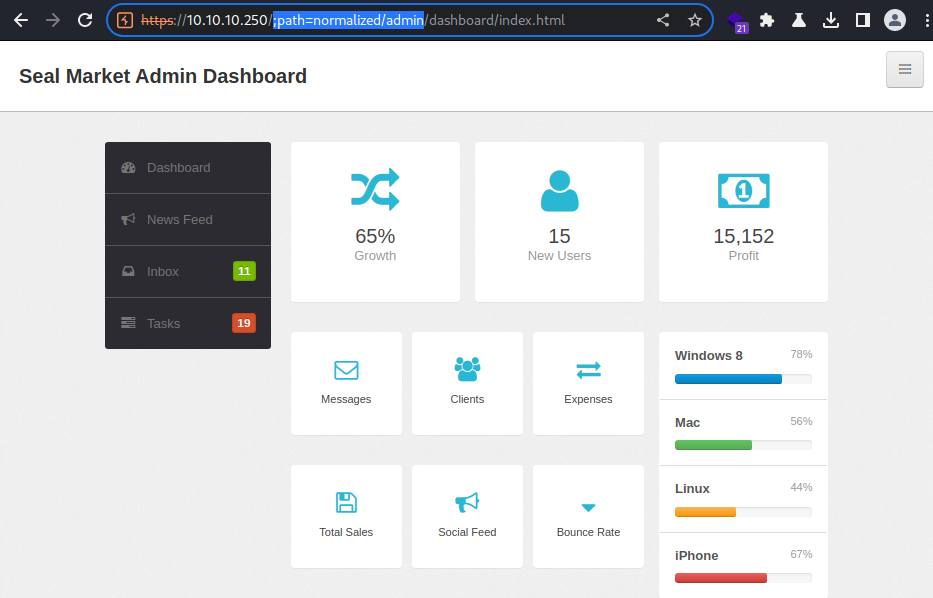Click the Mac 56% value

[801, 421]
